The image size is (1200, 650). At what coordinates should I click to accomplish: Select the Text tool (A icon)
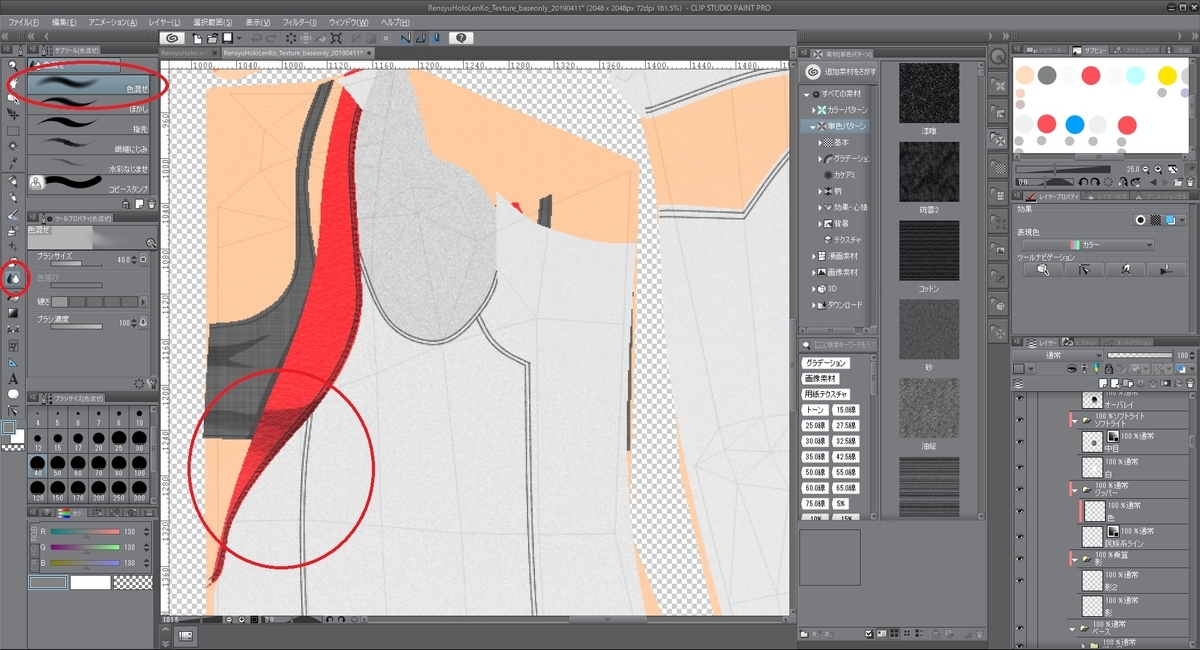(13, 378)
